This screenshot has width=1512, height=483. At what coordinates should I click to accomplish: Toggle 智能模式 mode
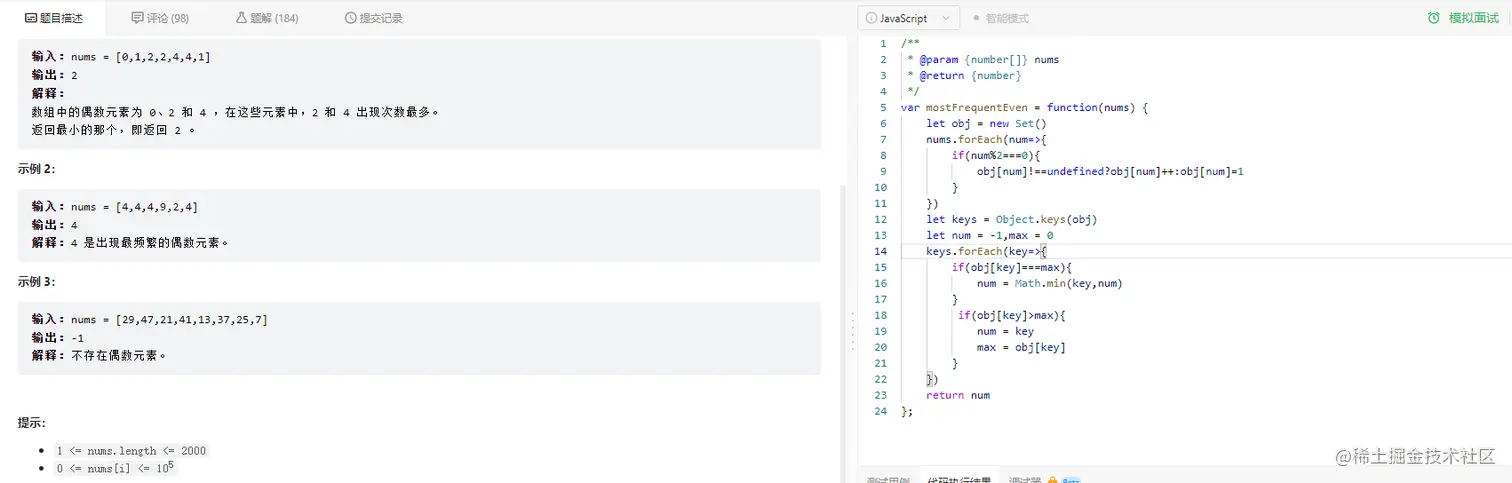1001,18
